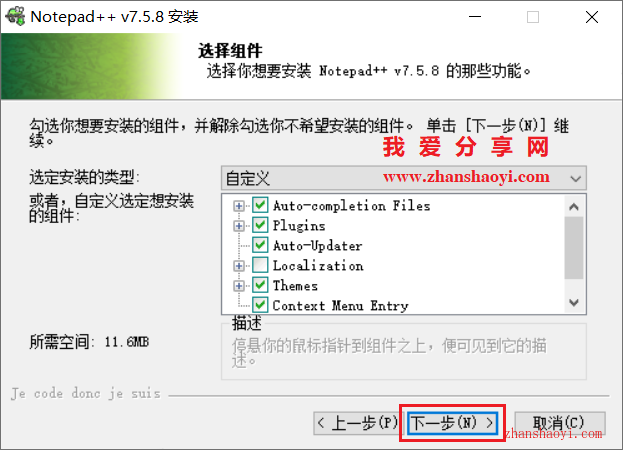Image resolution: width=623 pixels, height=450 pixels.
Task: Select the Auto-Updater item label
Action: 317,246
